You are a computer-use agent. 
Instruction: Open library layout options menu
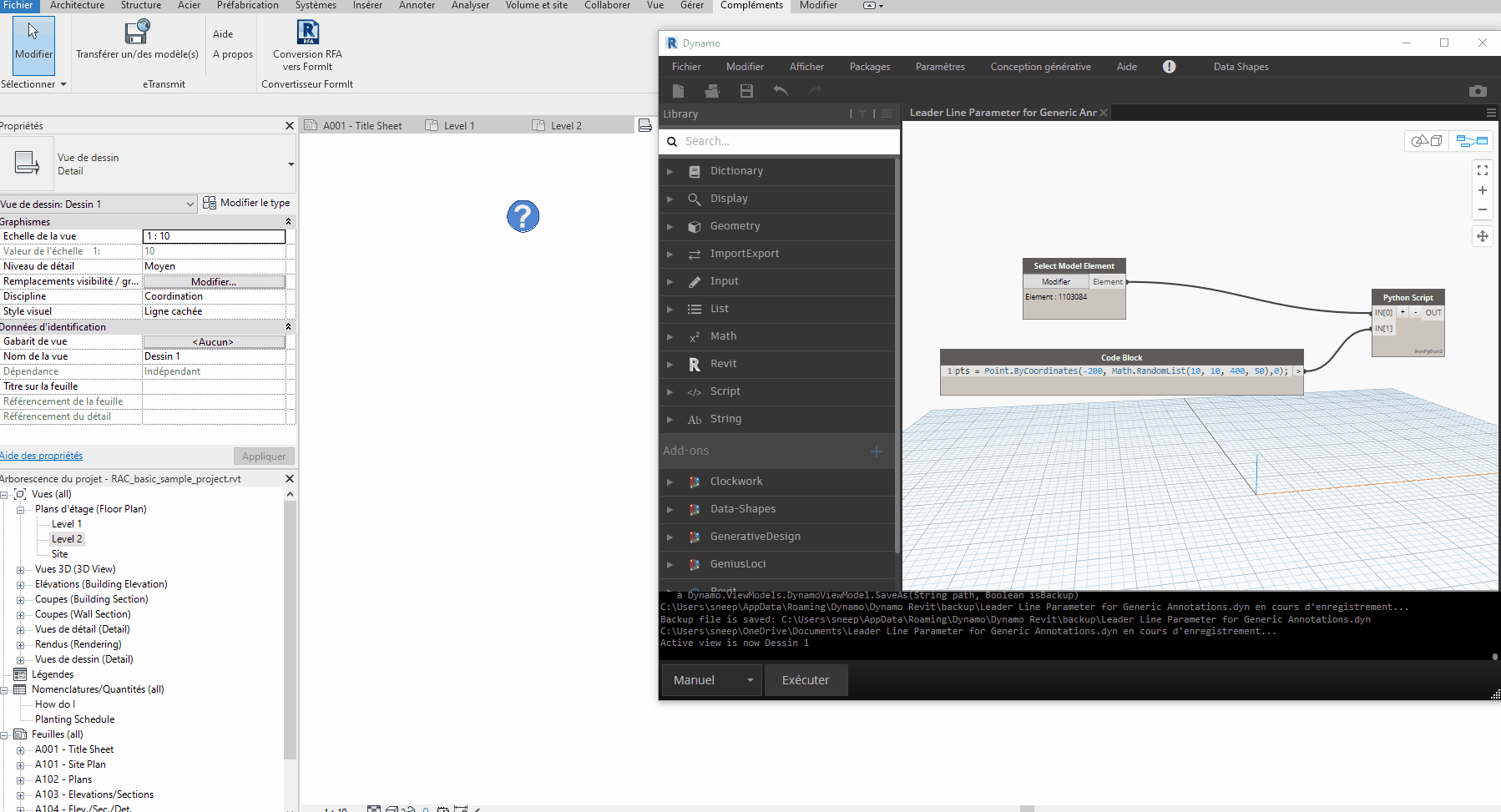(x=887, y=114)
